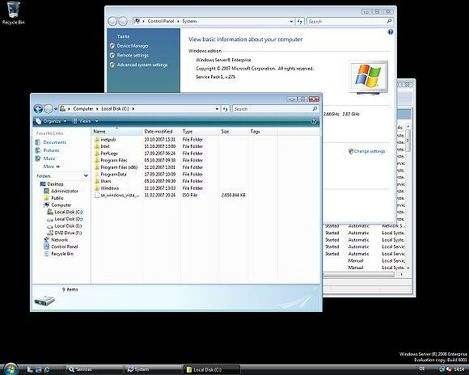The height and width of the screenshot is (375, 469).
Task: Sort by the Tags column header
Action: 263,132
